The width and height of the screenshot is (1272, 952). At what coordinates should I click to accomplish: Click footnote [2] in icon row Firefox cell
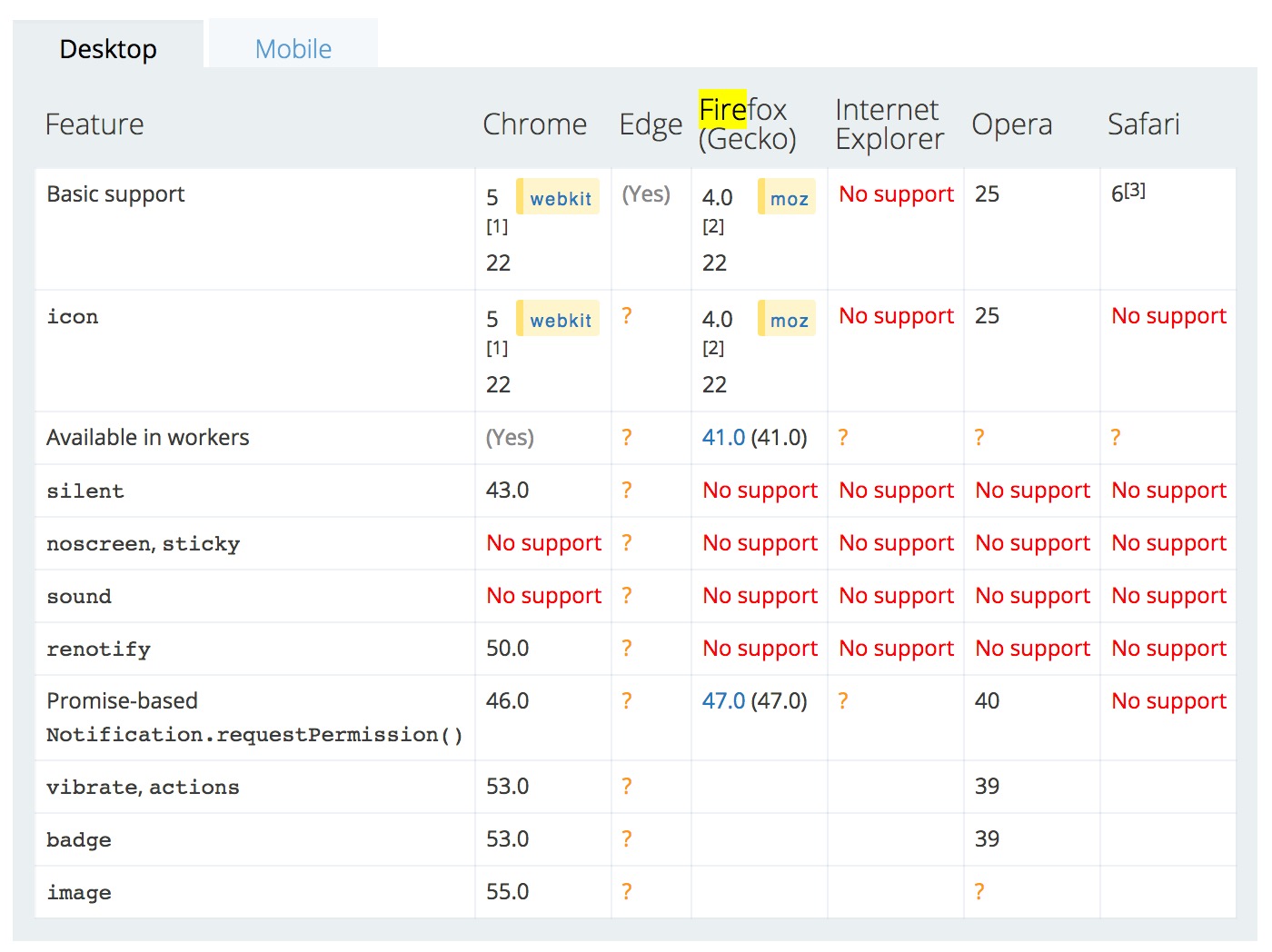coord(713,348)
